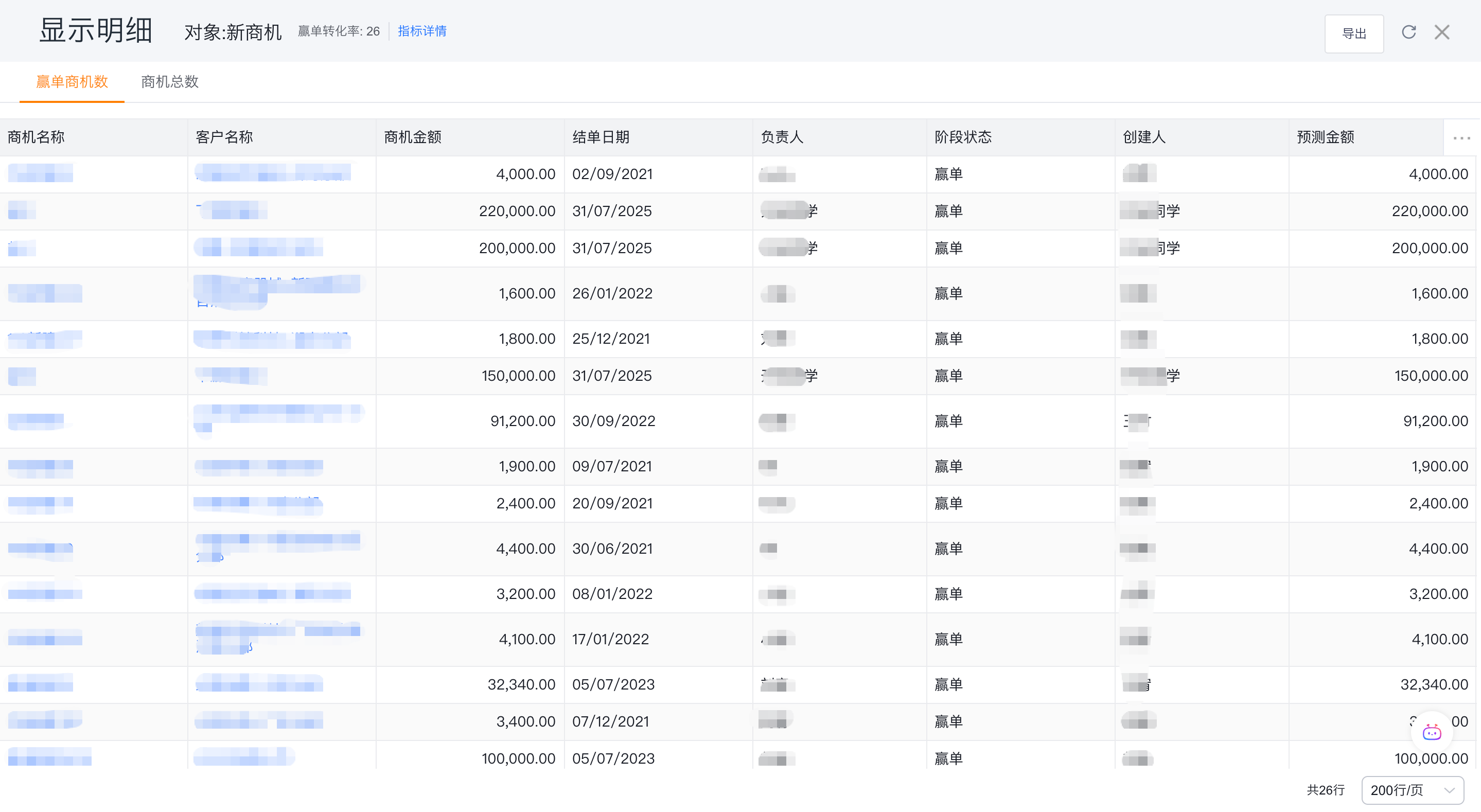The height and width of the screenshot is (812, 1481).
Task: Open the floating chatbot assistant icon
Action: tap(1431, 733)
